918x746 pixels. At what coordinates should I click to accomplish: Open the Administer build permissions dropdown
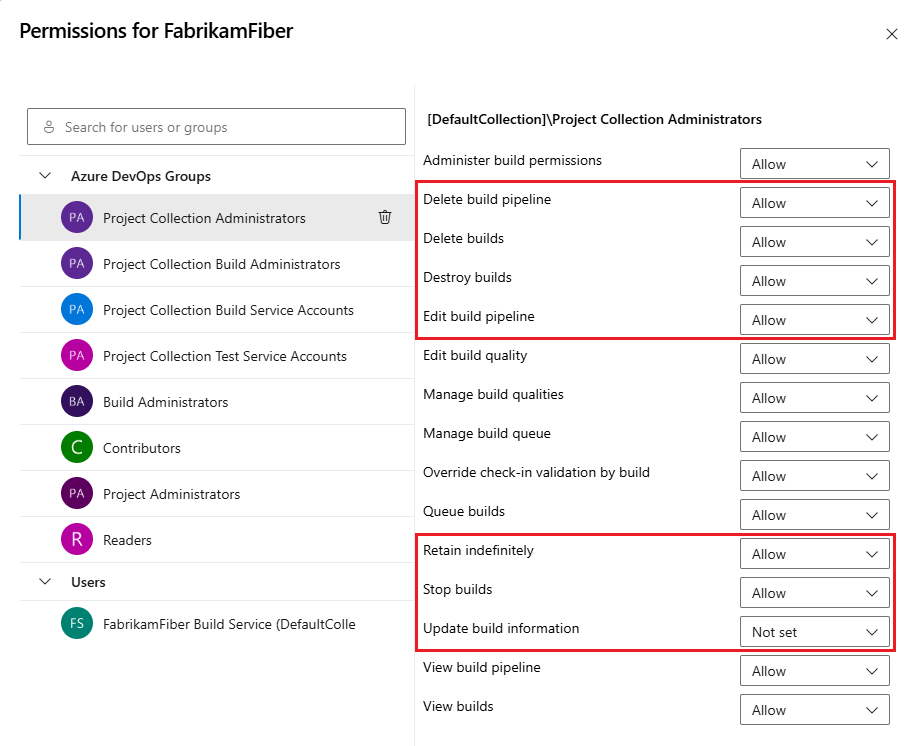click(x=814, y=163)
